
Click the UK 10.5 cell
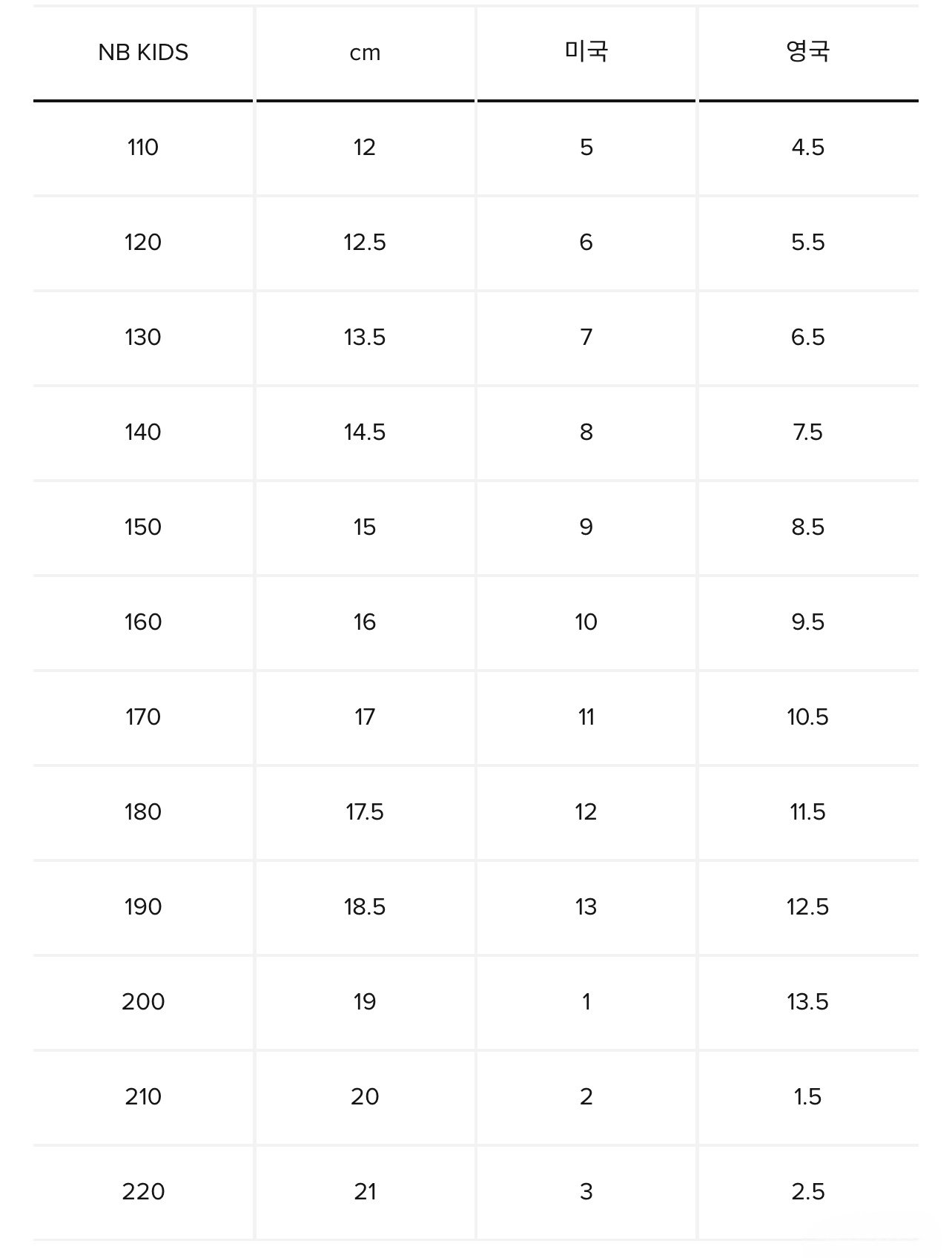point(808,717)
